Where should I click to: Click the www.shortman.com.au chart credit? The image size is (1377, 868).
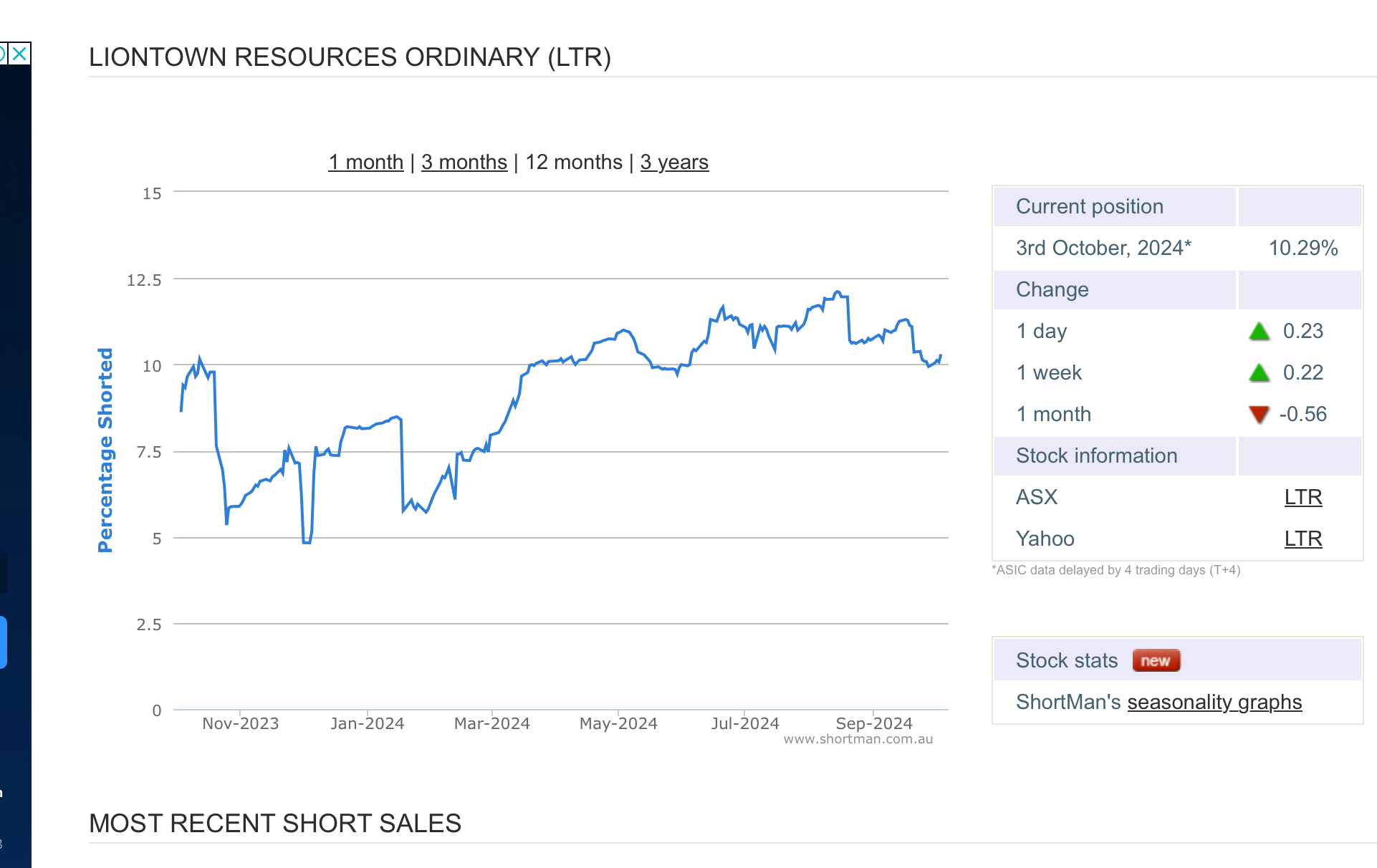point(858,739)
